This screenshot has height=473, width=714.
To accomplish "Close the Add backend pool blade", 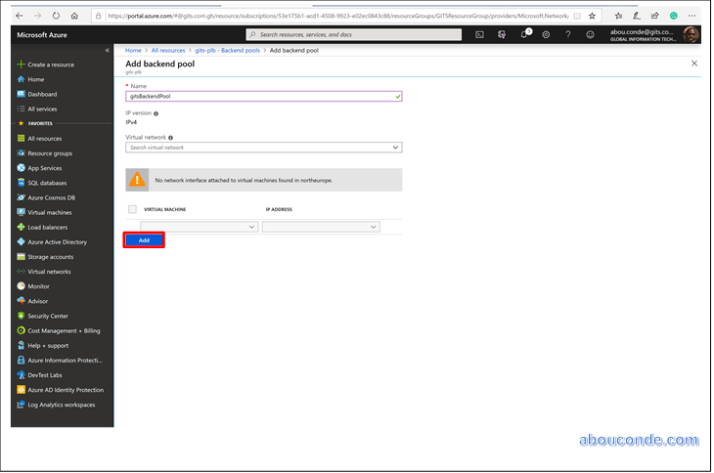I will 694,63.
